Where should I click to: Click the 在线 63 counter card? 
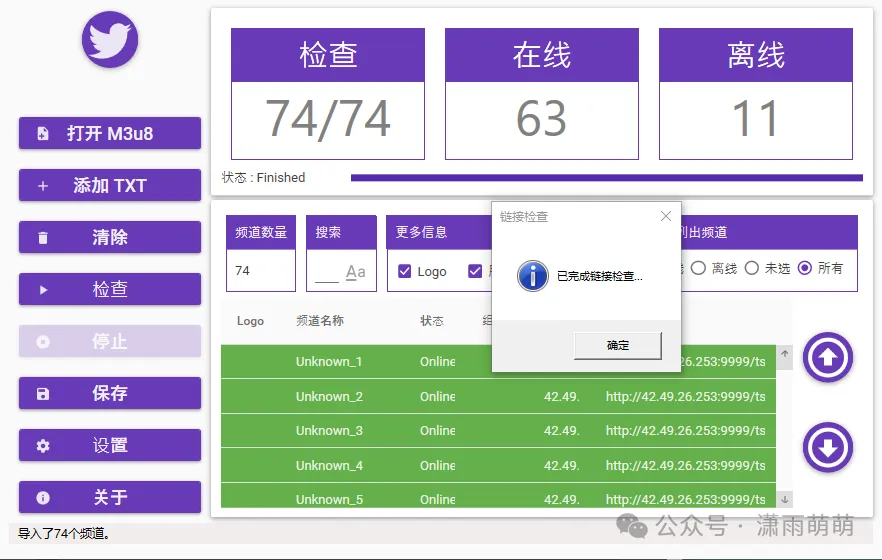click(542, 94)
